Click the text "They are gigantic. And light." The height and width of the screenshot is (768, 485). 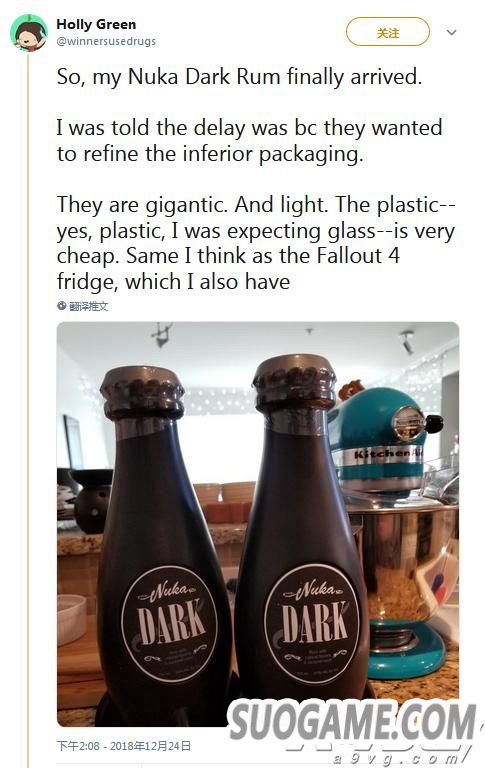(193, 205)
